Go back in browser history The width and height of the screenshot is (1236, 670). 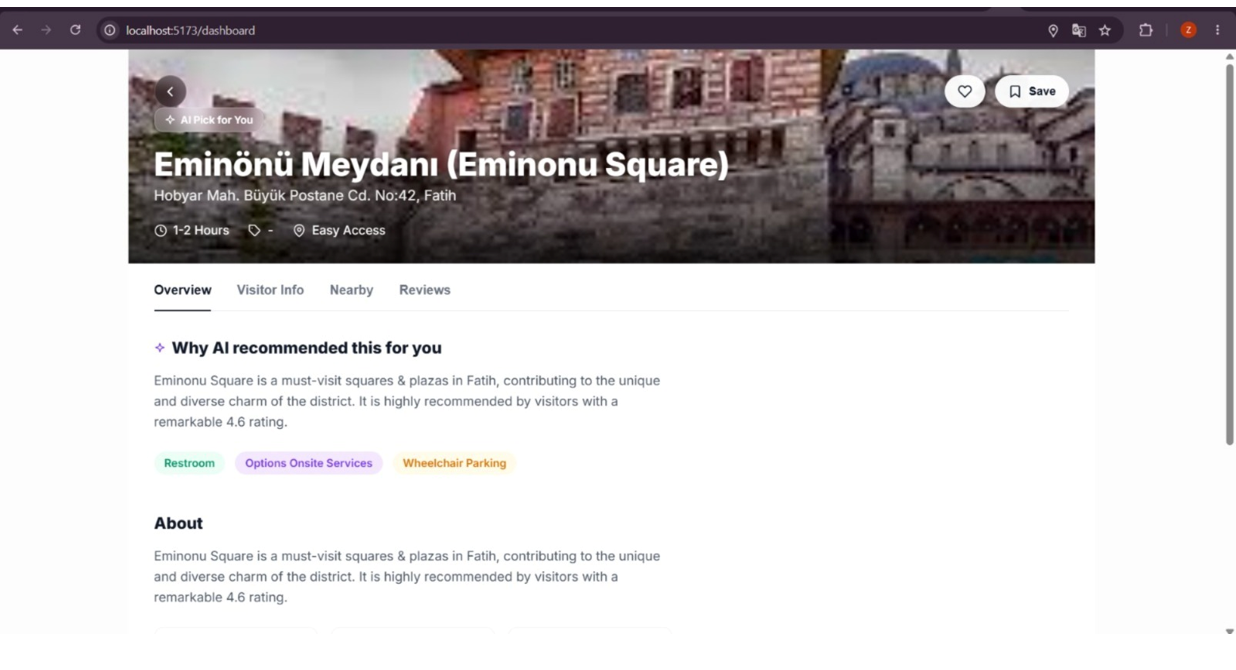[x=17, y=30]
